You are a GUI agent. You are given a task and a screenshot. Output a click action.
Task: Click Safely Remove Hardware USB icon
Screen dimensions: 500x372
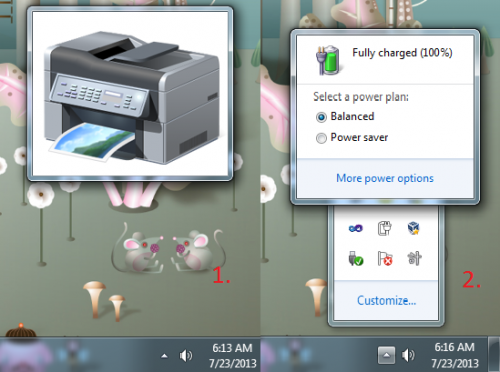(x=356, y=258)
